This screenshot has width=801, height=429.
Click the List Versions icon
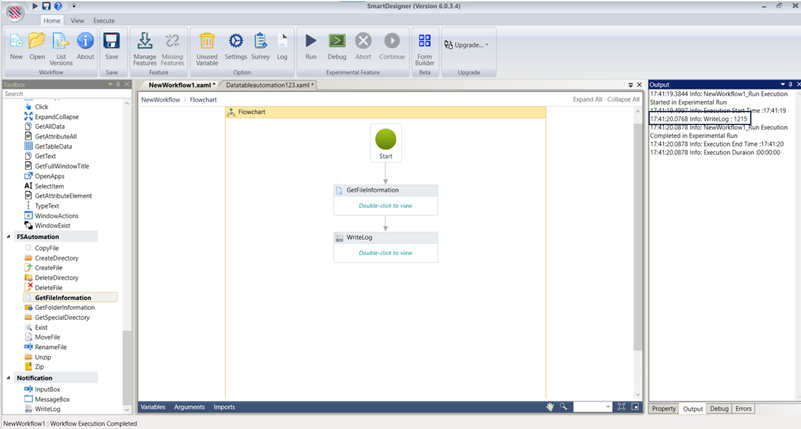click(x=61, y=45)
